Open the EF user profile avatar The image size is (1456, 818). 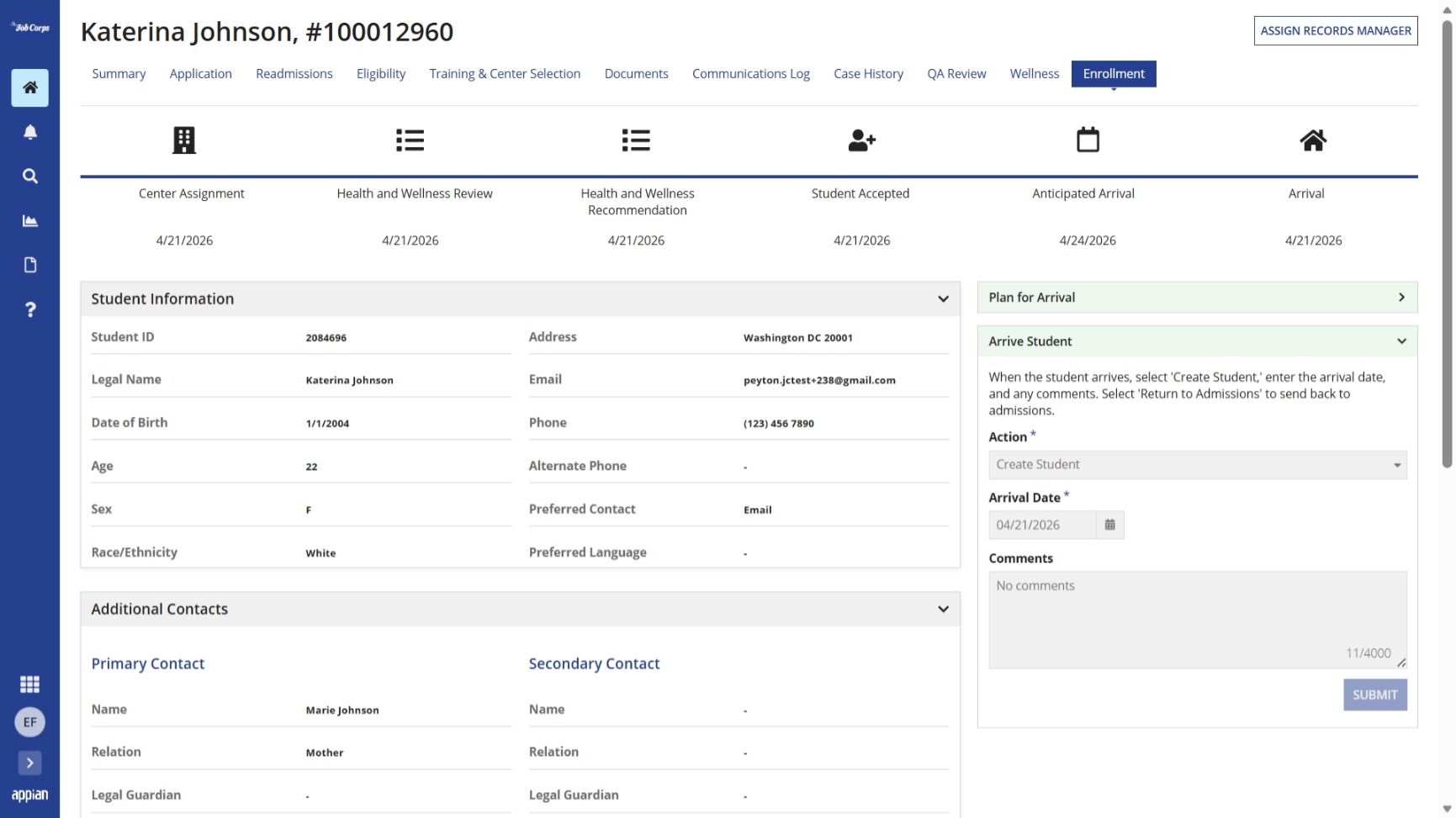point(29,722)
